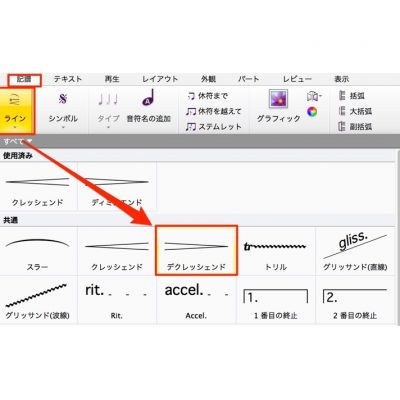Click 音符名の追加 (add note names) icon

(x=149, y=99)
